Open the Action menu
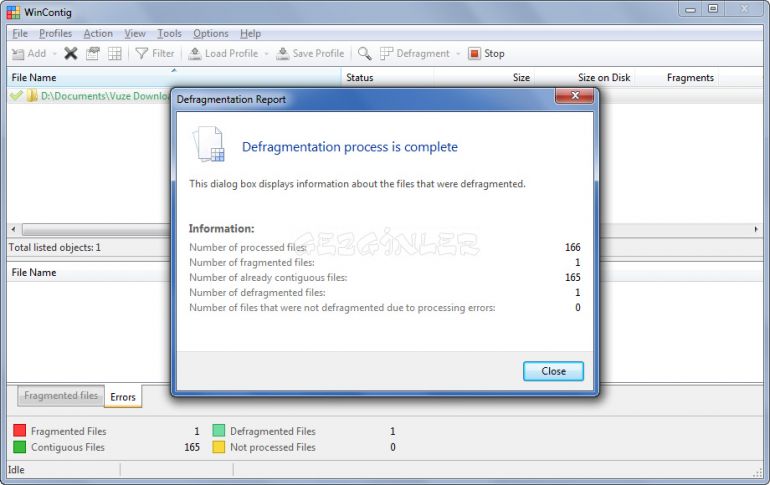The height and width of the screenshot is (485, 770). point(98,33)
